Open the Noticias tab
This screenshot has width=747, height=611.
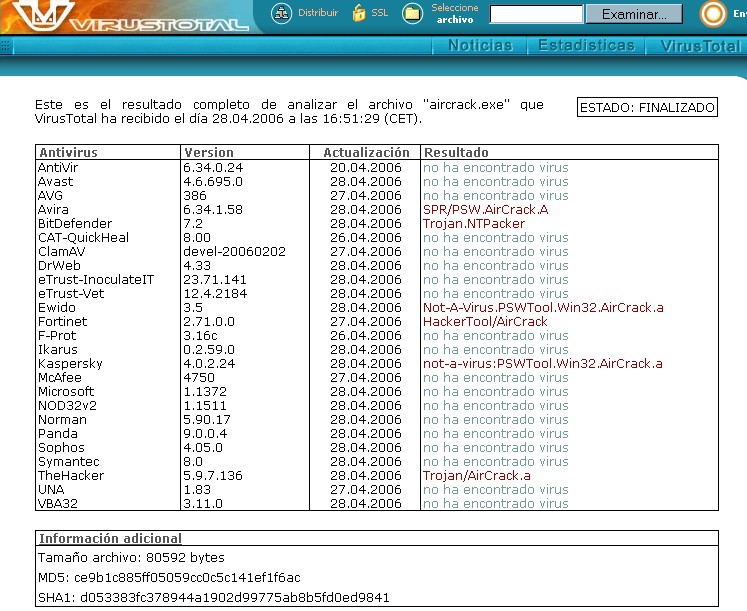tap(480, 46)
